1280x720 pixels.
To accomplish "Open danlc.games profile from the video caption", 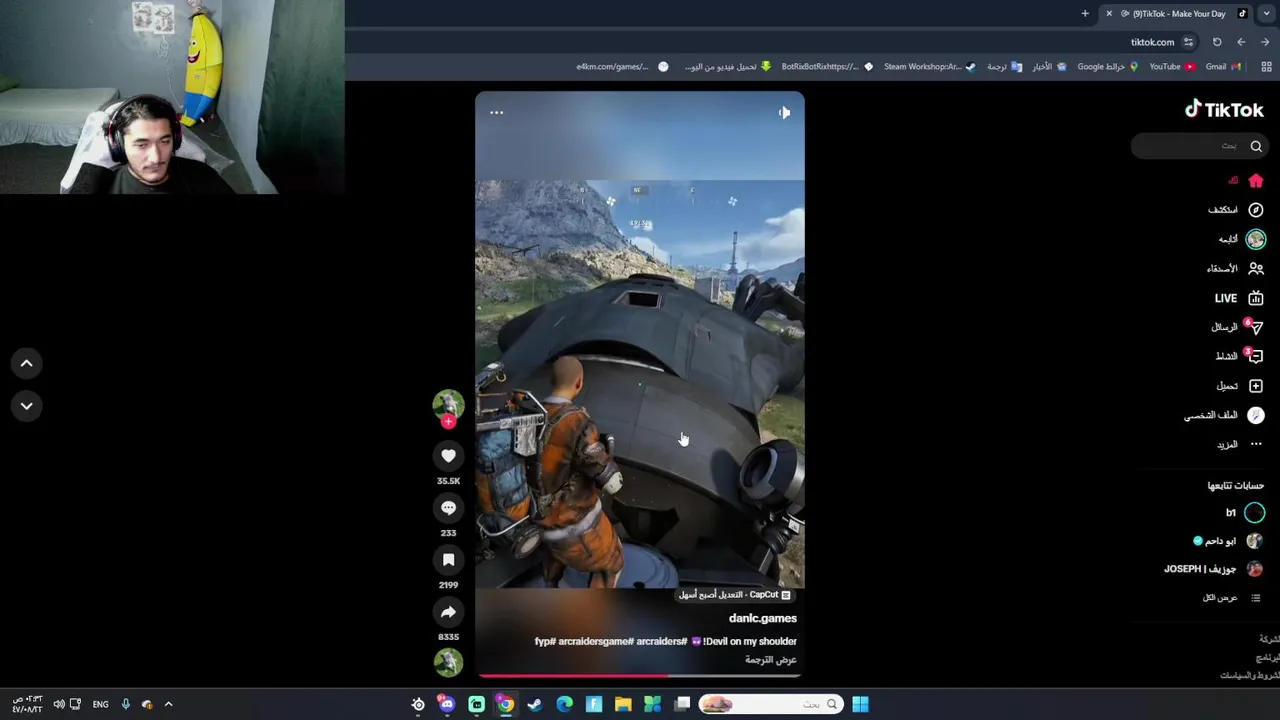I will [762, 618].
